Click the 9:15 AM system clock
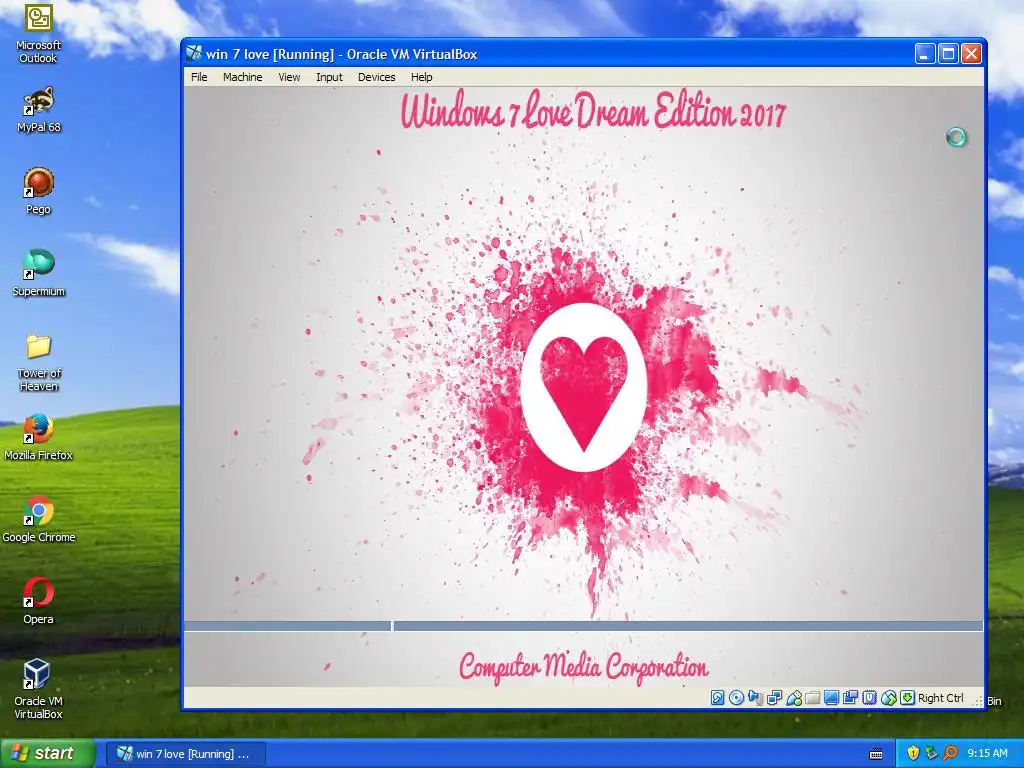 click(987, 754)
